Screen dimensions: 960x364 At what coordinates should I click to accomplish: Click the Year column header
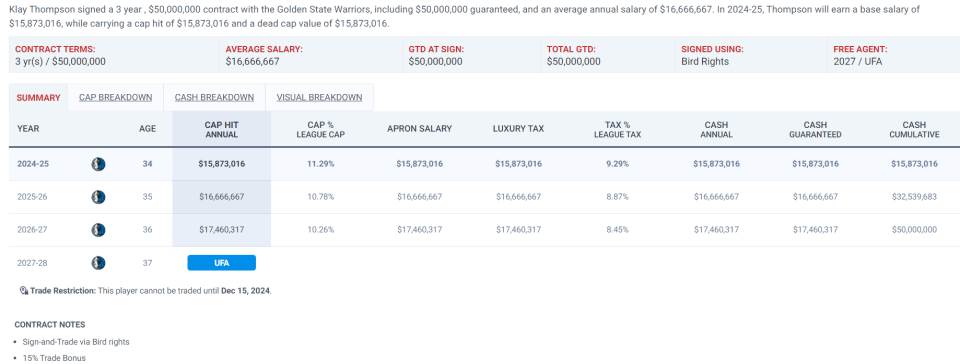pos(28,128)
